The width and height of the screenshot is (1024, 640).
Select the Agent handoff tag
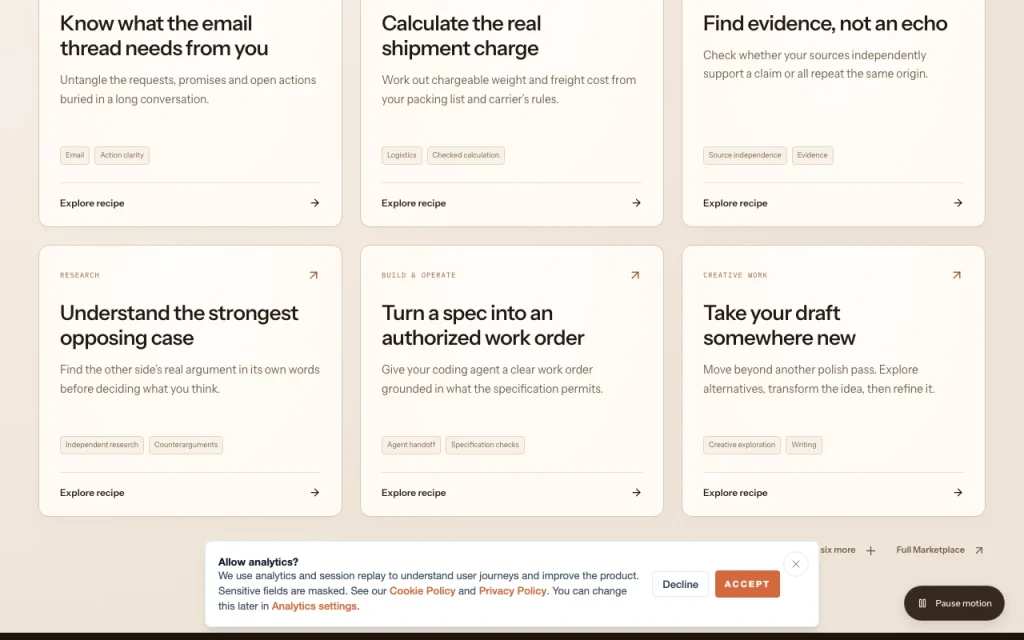point(411,445)
